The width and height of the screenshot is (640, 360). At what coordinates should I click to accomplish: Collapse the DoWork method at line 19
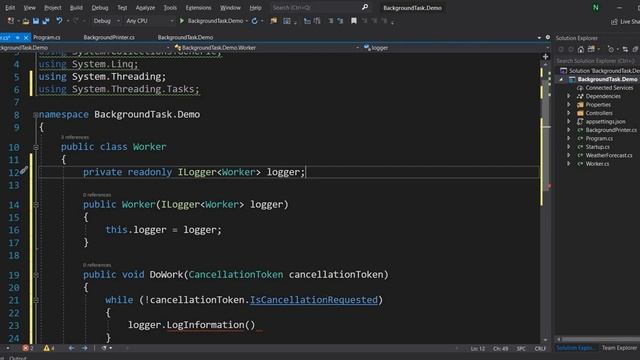(36, 275)
